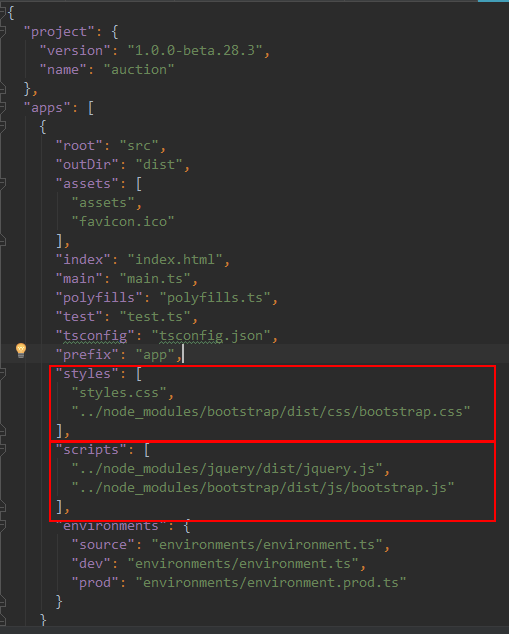This screenshot has width=509, height=634.
Task: Click the underlined "tsconfig" key
Action: 95,336
